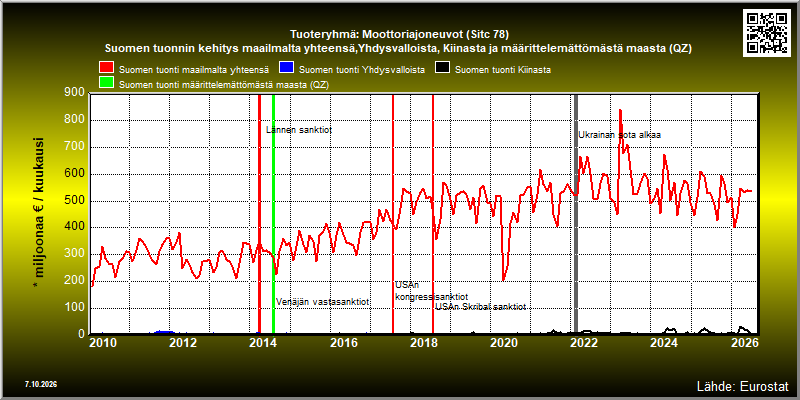
Task: Click the x-axis label 2020
Action: [x=503, y=342]
